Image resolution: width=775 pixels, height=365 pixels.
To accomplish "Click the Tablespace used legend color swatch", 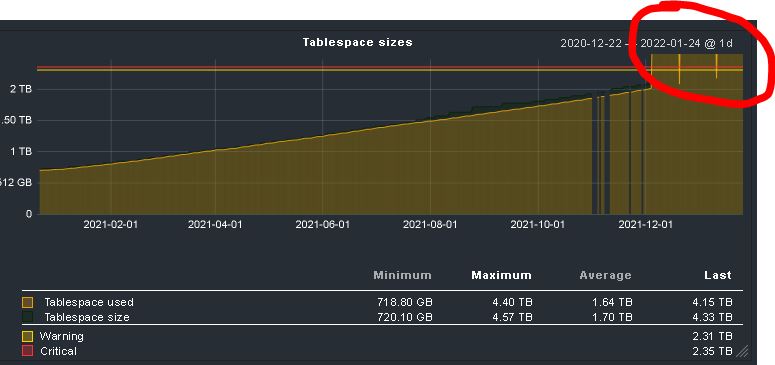I will (x=28, y=302).
